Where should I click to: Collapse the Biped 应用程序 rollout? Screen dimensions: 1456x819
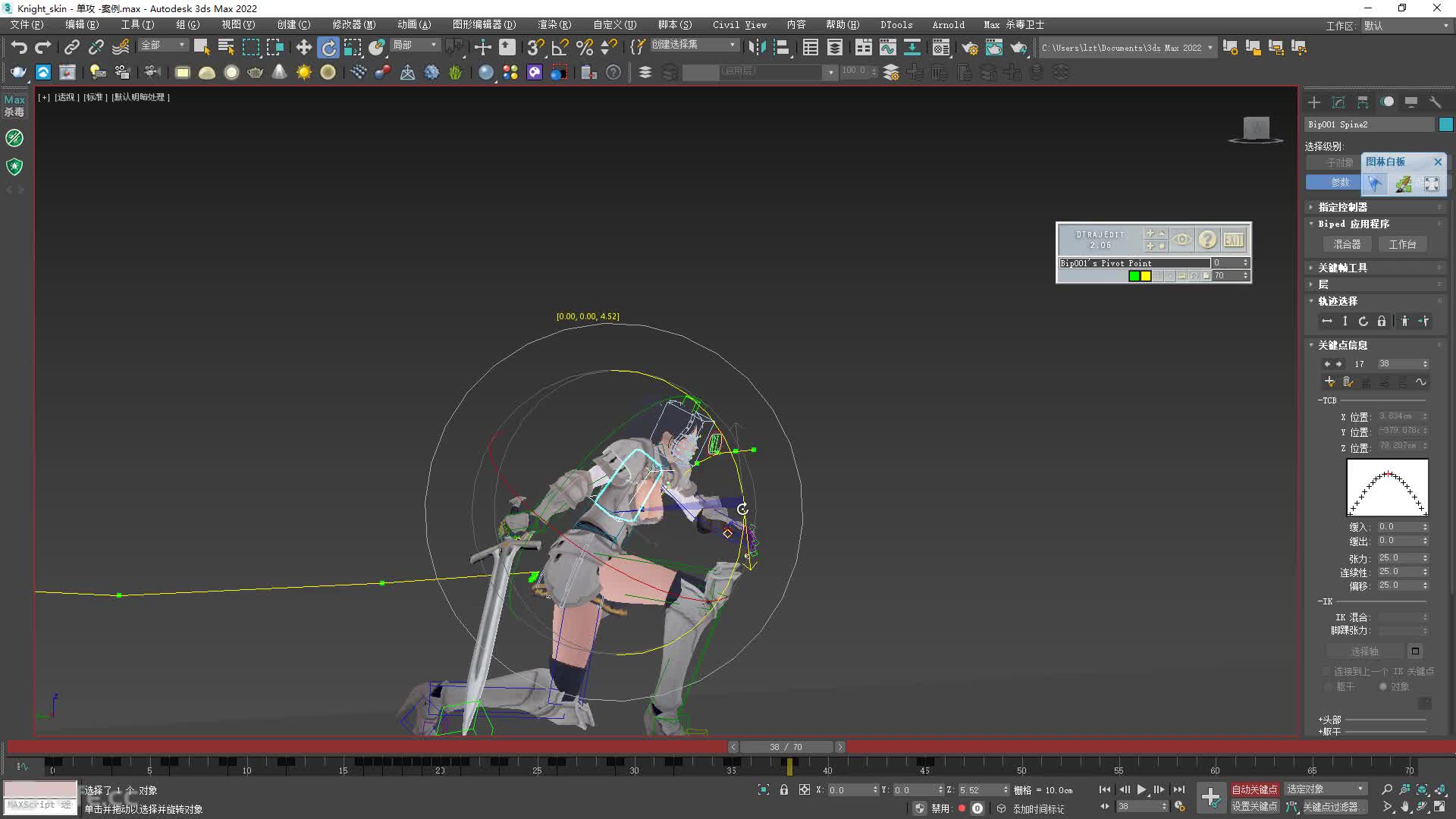coord(1354,224)
